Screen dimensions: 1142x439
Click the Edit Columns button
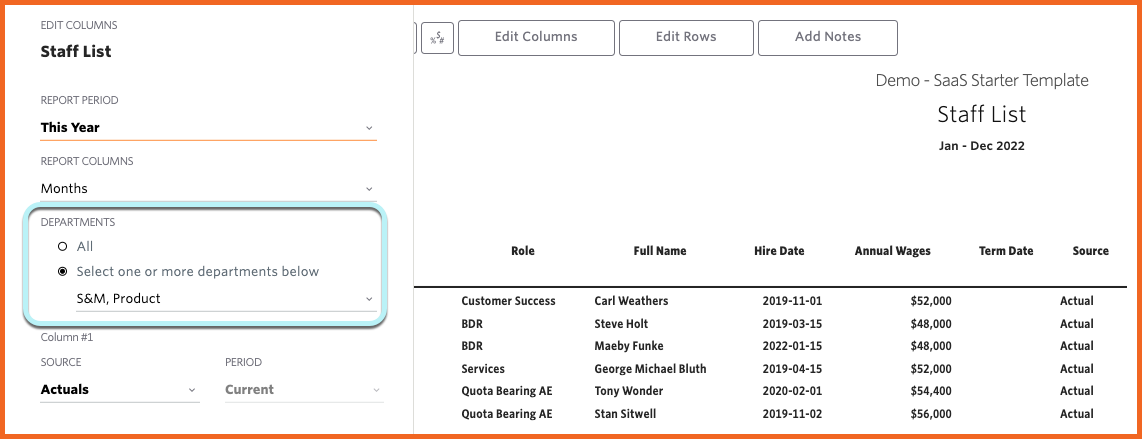point(536,38)
